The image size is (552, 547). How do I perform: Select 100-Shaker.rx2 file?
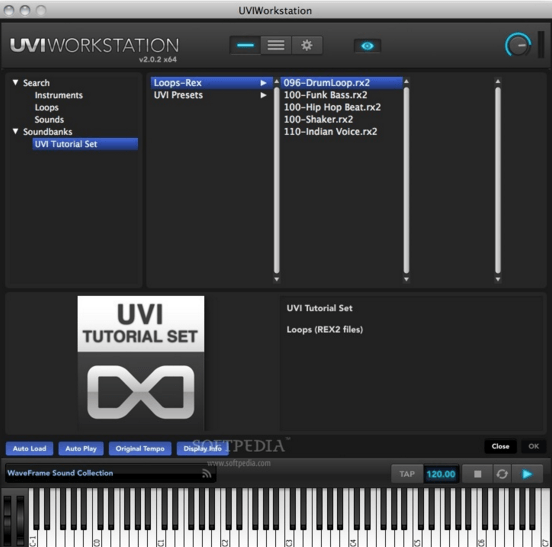pos(318,119)
